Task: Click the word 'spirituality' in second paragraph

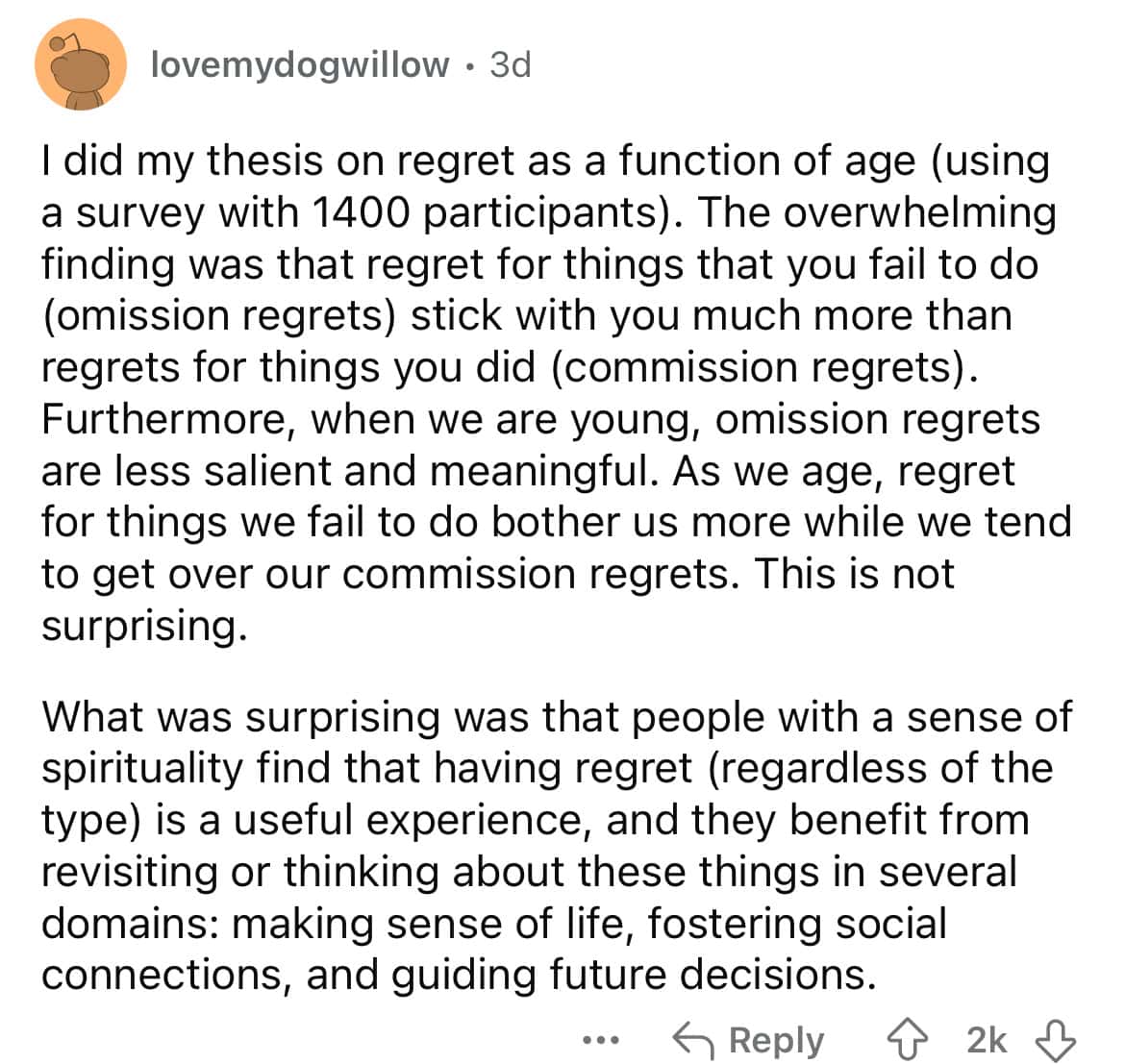Action: (x=142, y=769)
